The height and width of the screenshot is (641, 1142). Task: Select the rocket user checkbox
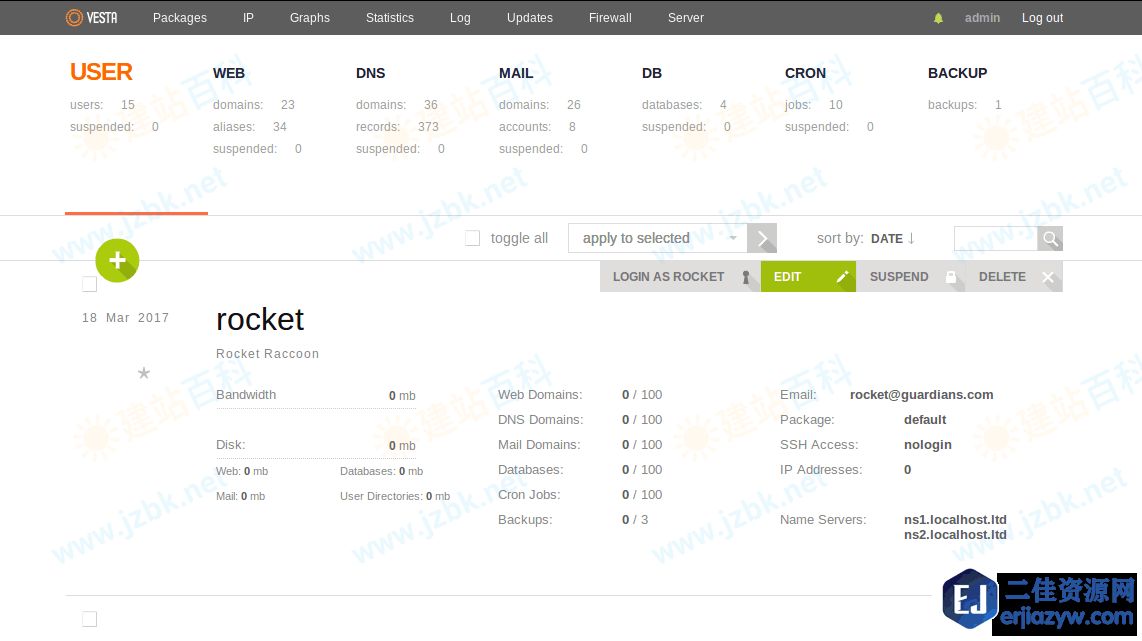pyautogui.click(x=90, y=285)
